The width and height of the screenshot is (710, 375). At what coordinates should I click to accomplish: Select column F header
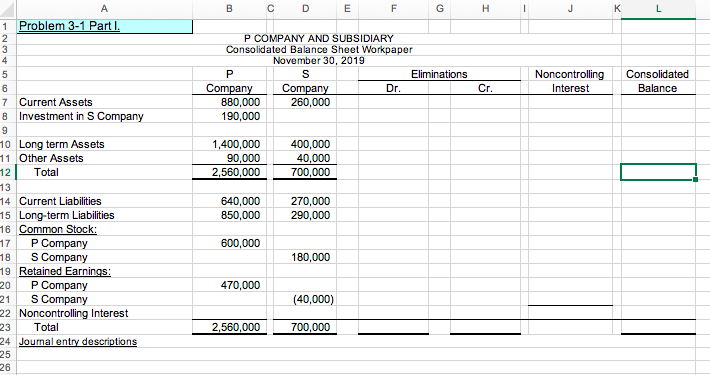point(393,9)
